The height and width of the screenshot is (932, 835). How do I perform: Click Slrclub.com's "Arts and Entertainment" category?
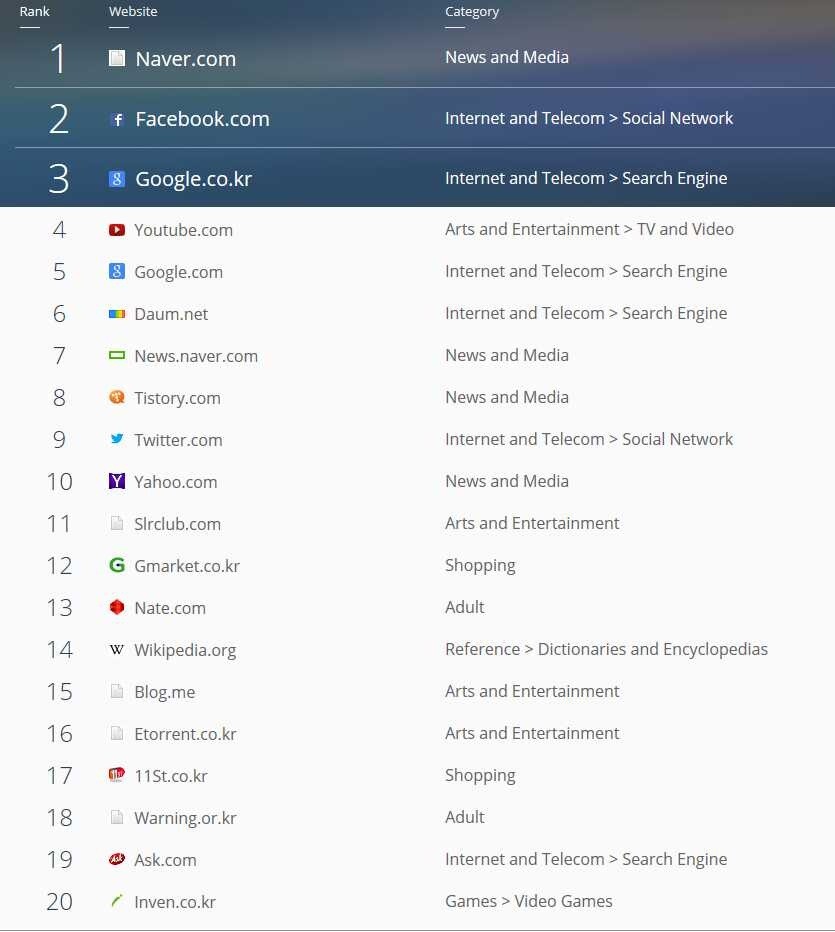click(x=532, y=523)
